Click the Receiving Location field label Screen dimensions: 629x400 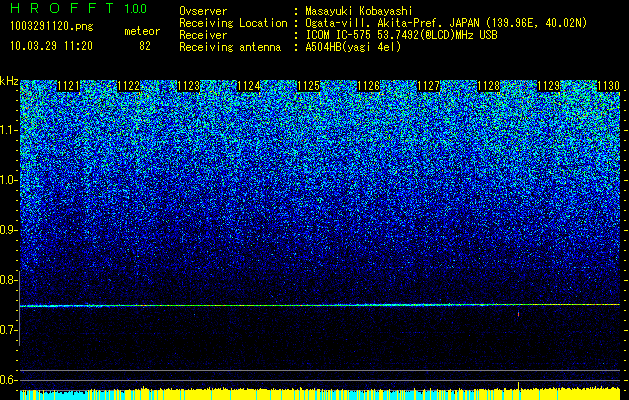[233, 23]
